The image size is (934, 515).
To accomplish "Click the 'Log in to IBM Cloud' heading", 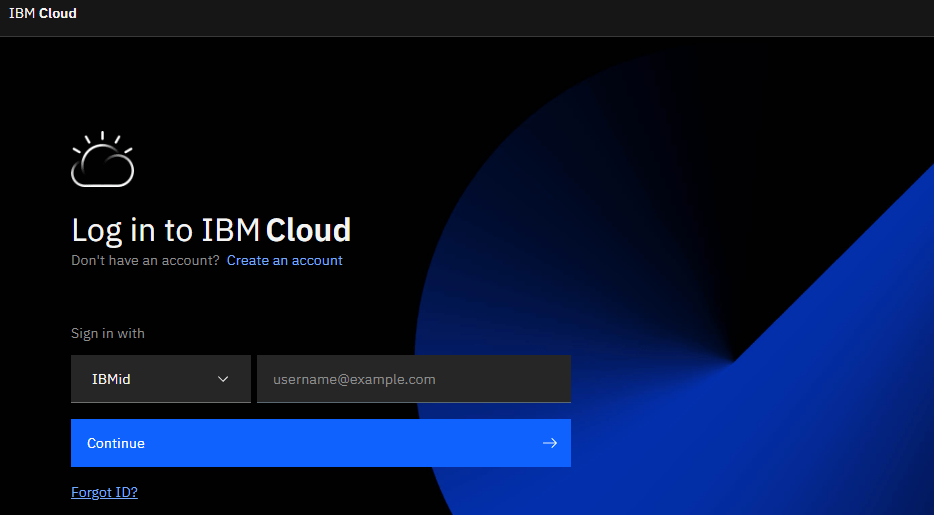I will (211, 230).
